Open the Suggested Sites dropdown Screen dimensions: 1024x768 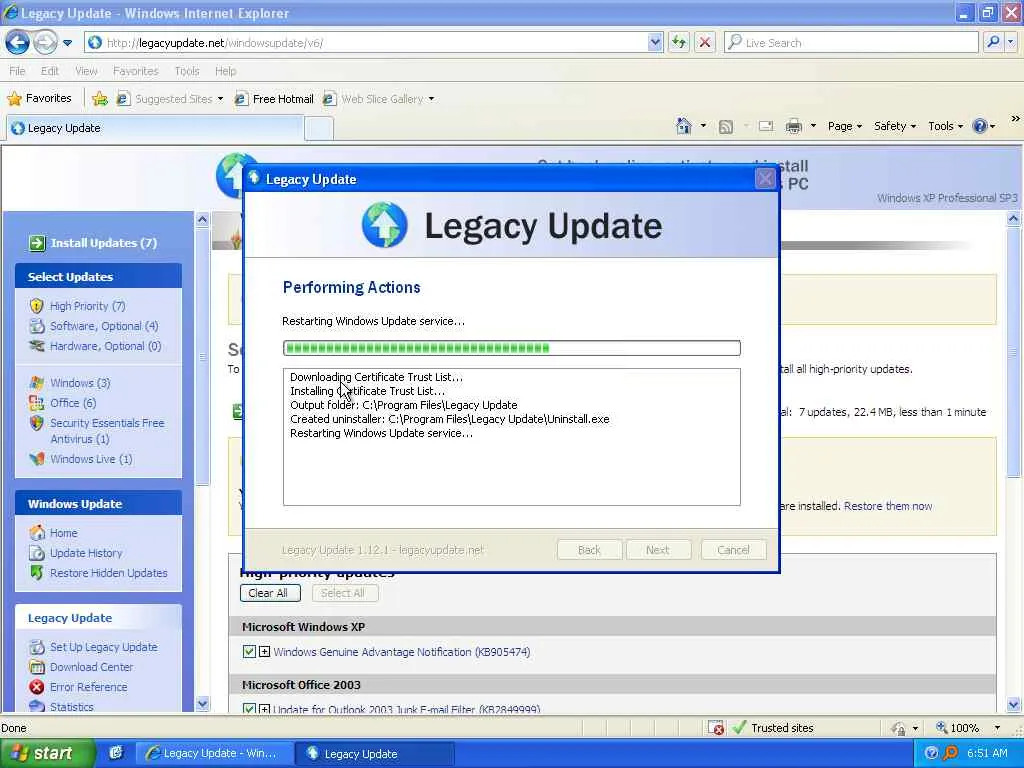point(220,99)
